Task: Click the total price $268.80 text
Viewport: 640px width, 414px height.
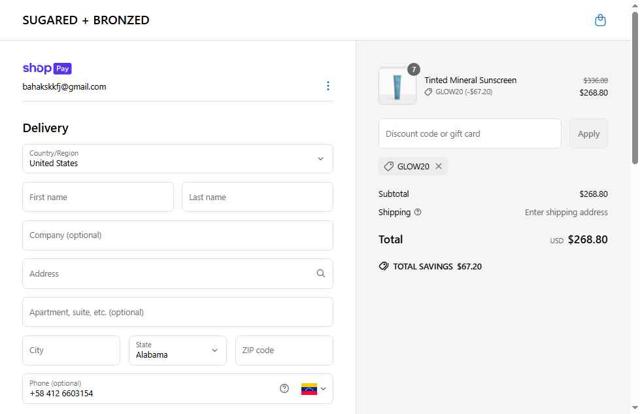Action: click(x=588, y=239)
